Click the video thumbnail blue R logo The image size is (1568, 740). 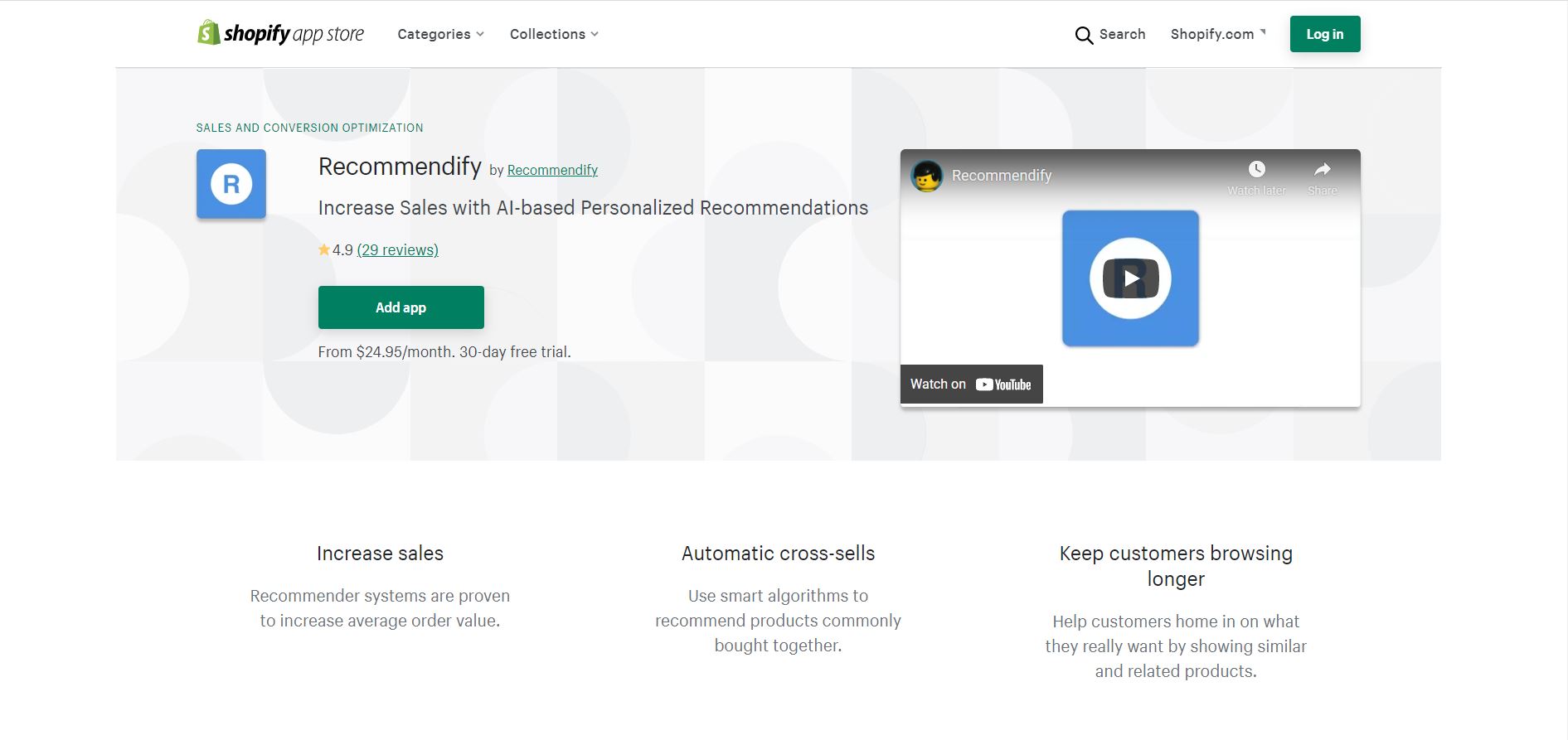pos(1131,278)
